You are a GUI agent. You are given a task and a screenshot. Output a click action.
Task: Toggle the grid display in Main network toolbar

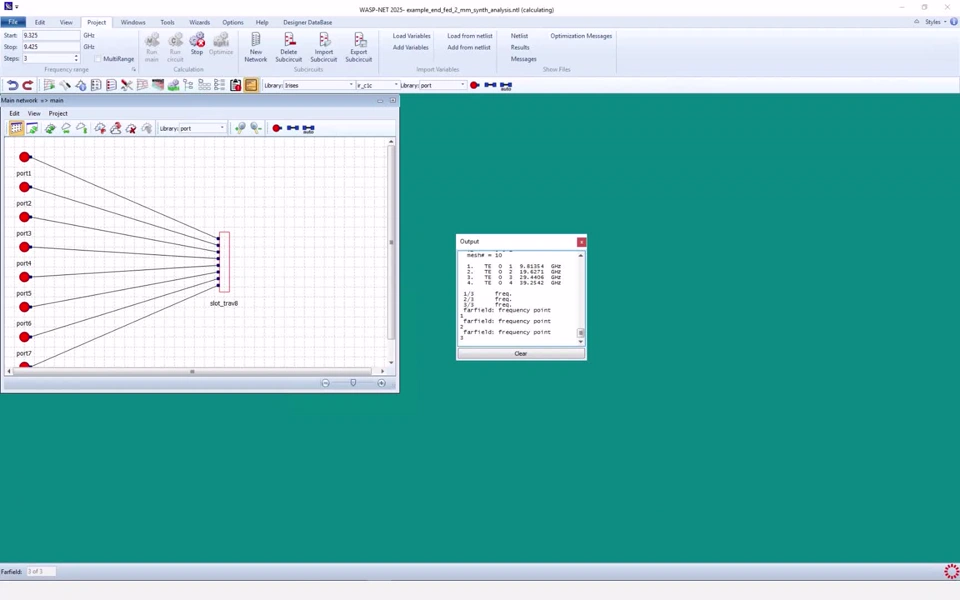(16, 128)
